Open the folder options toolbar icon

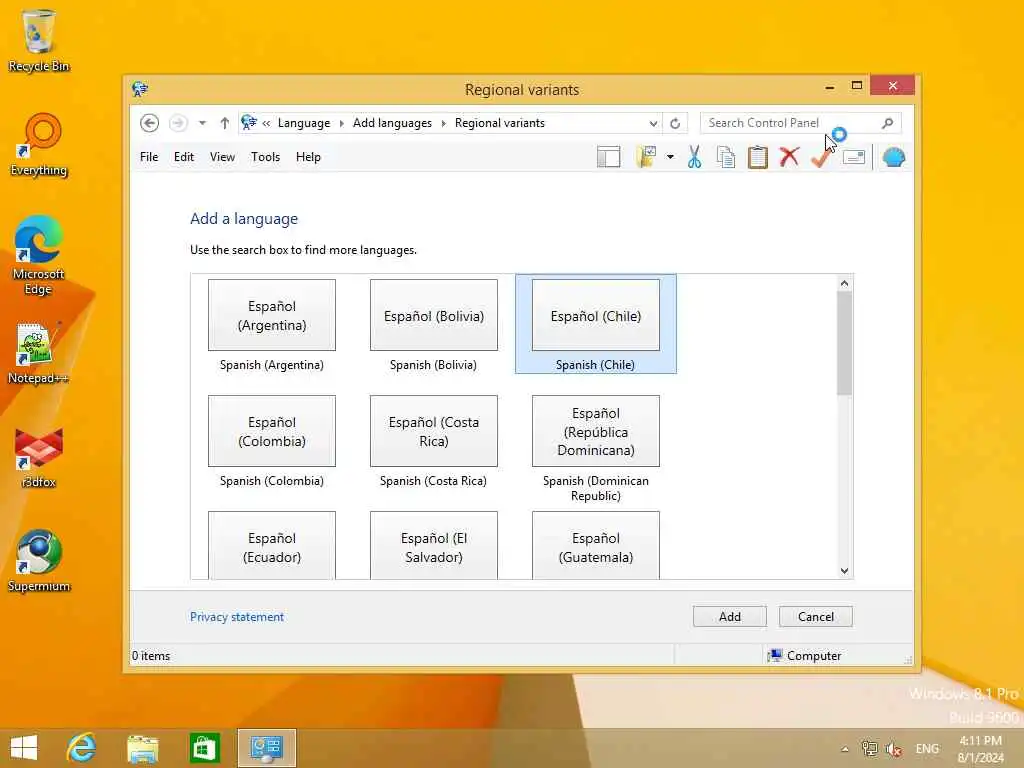(647, 157)
